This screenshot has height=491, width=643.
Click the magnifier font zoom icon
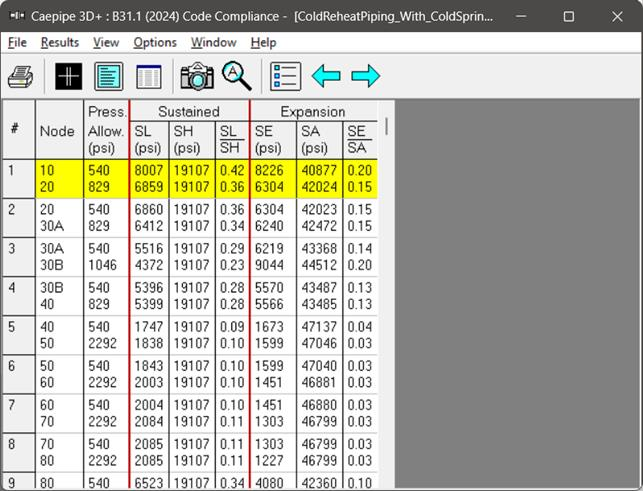[237, 76]
